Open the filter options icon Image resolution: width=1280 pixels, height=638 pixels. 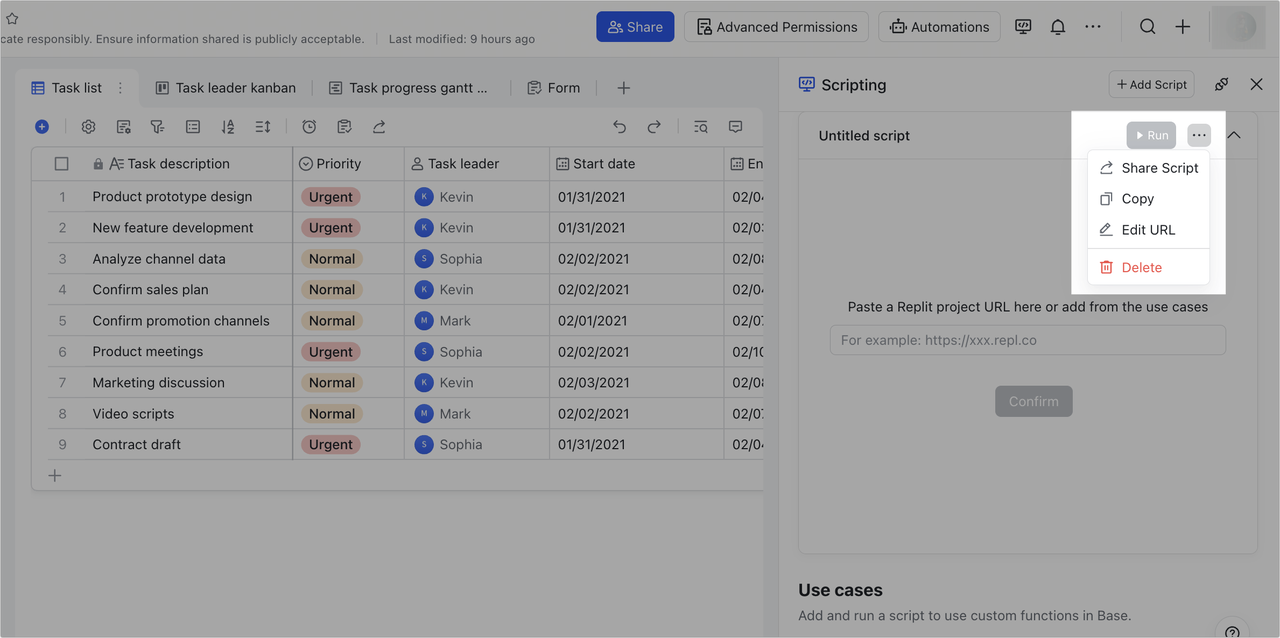(156, 127)
